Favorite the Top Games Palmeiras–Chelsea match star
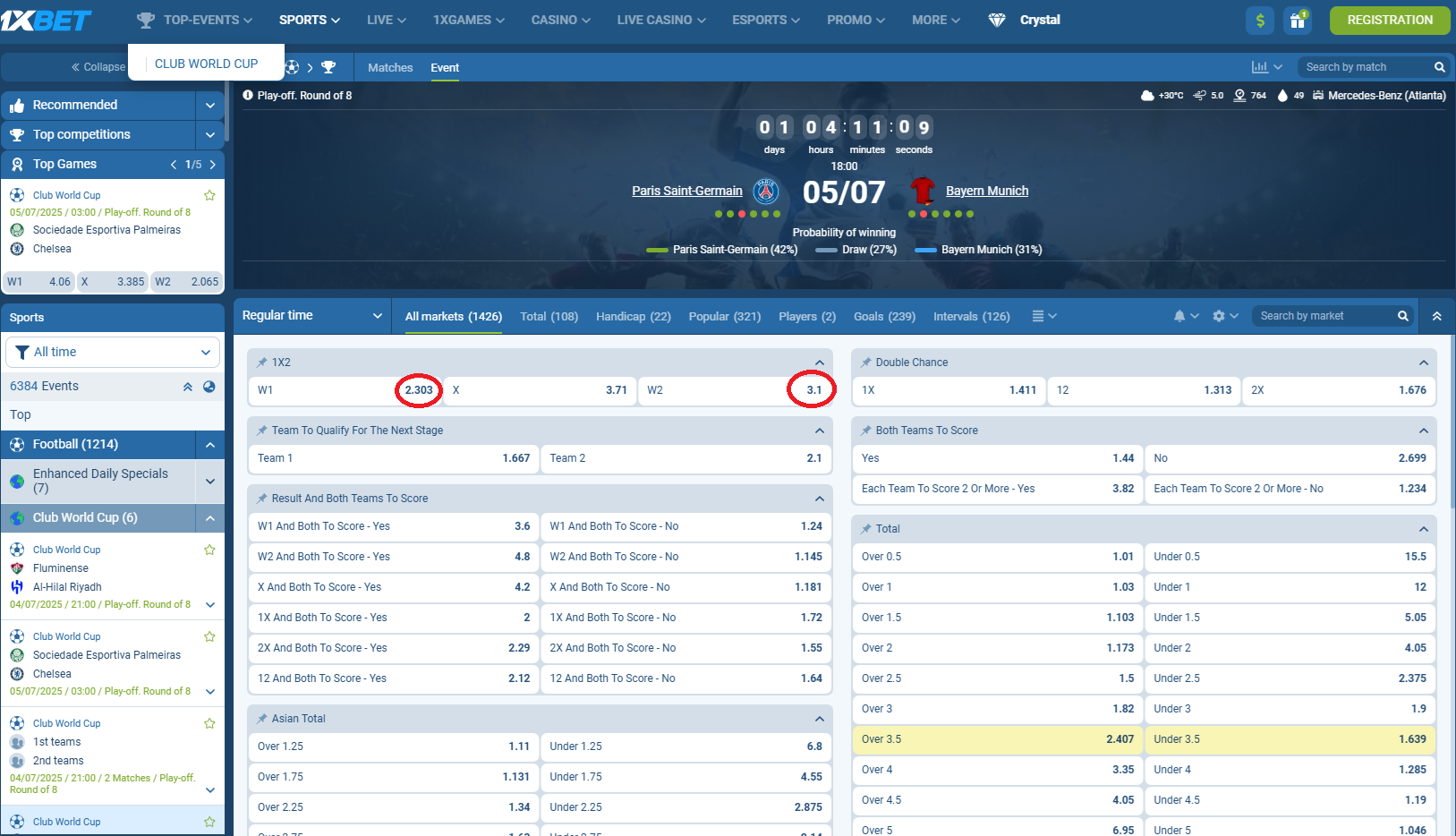The width and height of the screenshot is (1456, 836). click(x=209, y=195)
